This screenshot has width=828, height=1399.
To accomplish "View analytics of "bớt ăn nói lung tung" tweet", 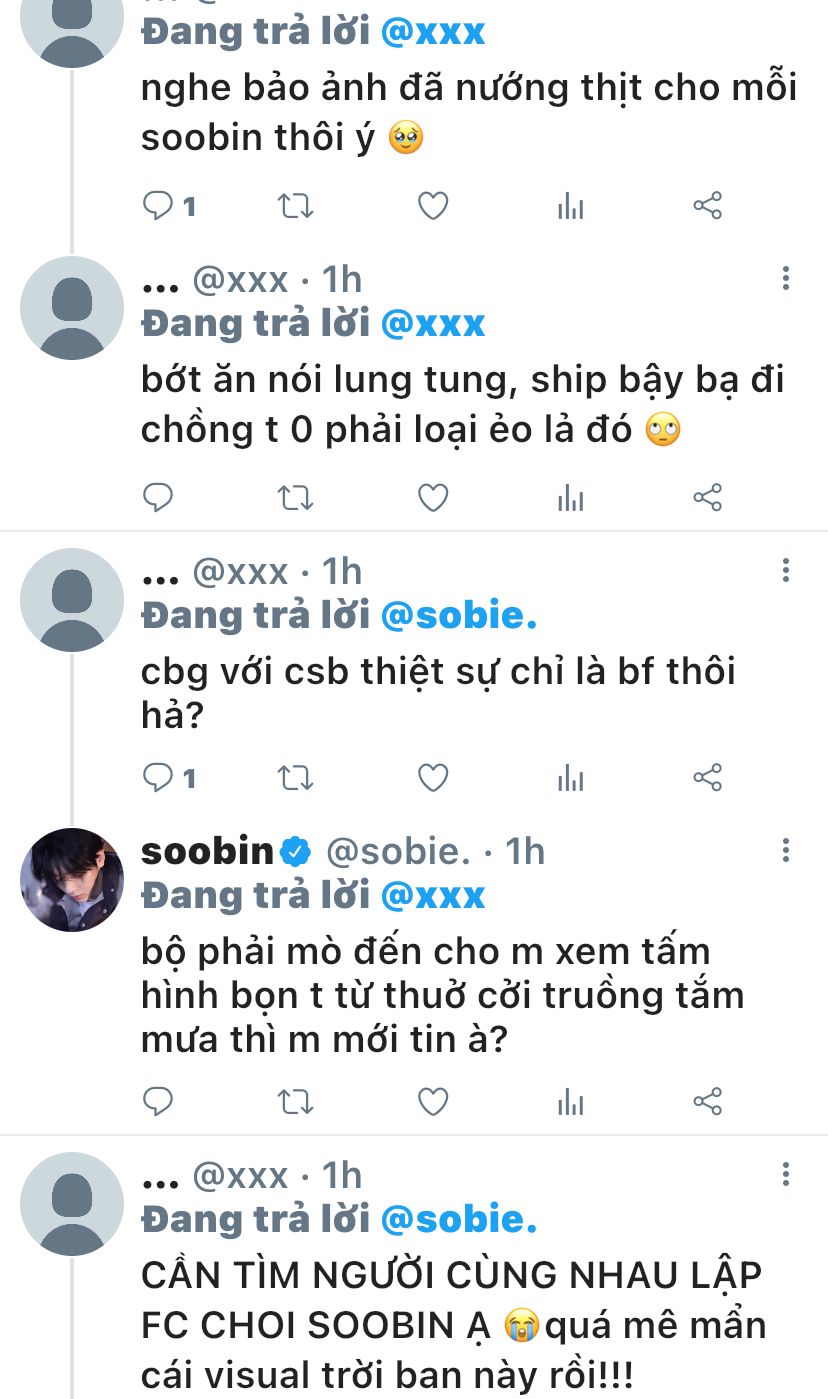I will (570, 497).
